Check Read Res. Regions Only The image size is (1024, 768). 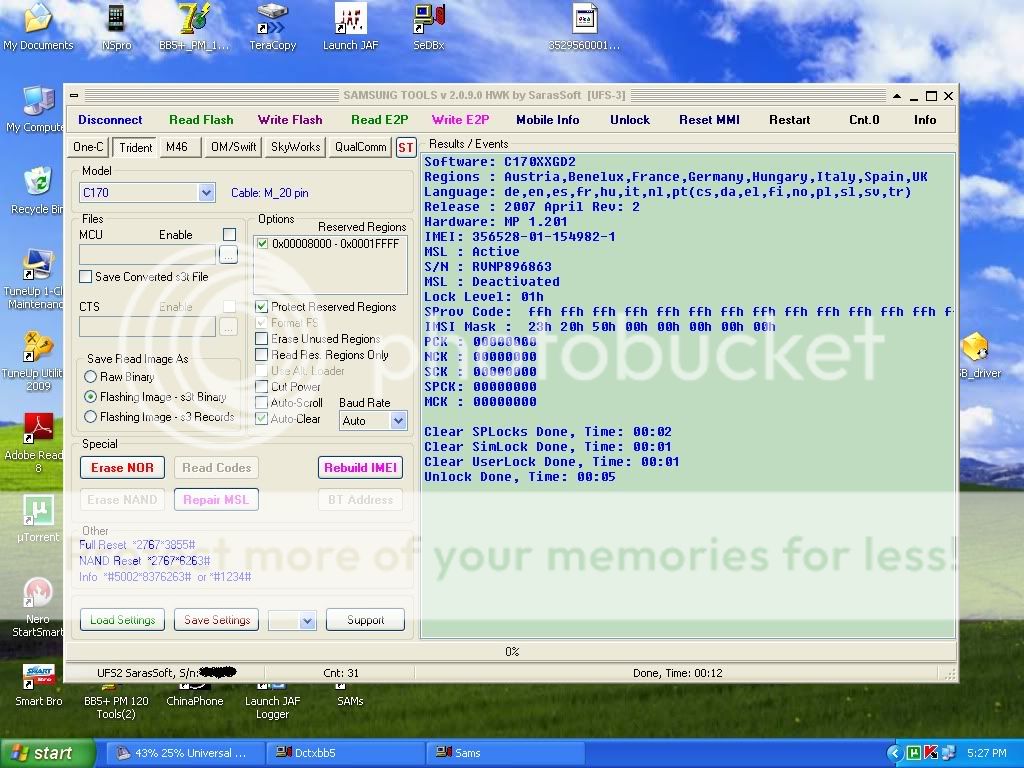click(261, 355)
